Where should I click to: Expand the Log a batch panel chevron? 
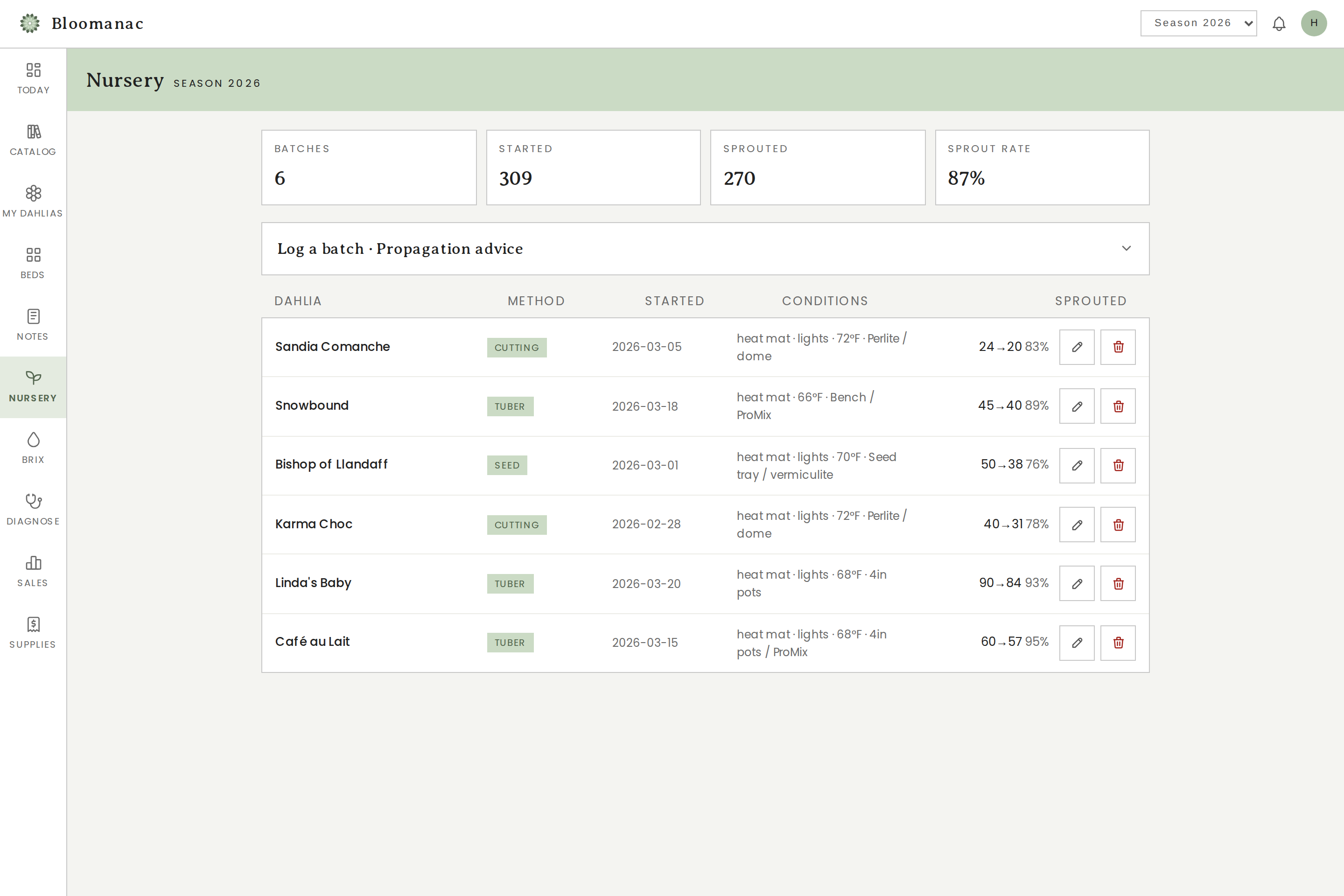(x=1126, y=249)
